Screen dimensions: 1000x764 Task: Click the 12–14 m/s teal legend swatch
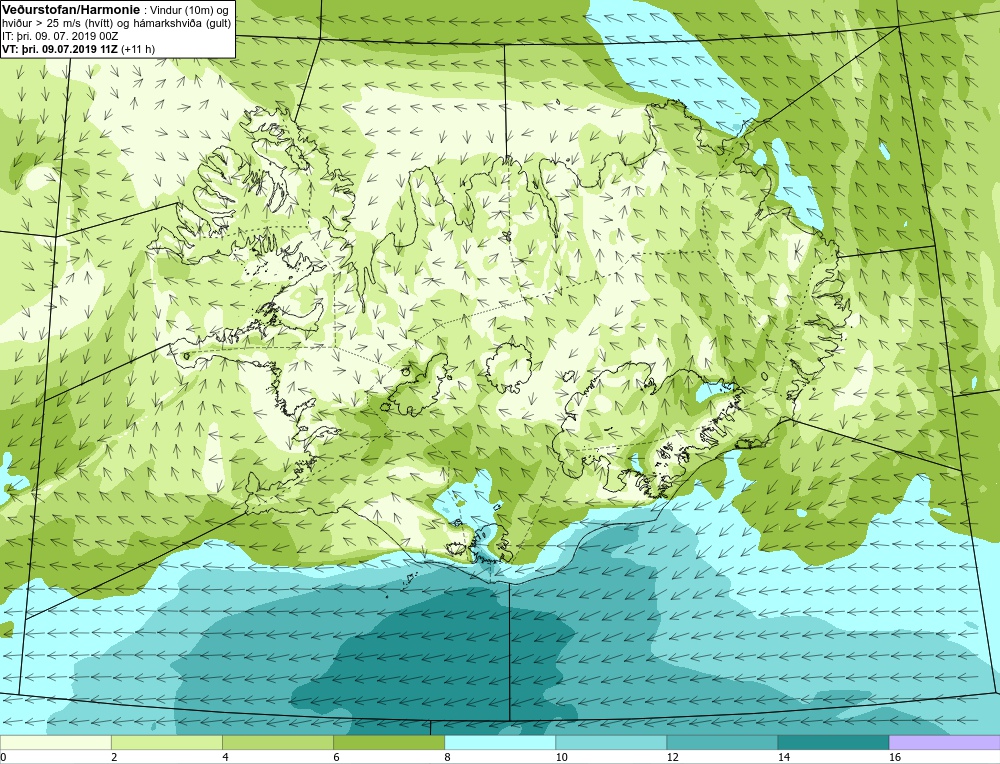(721, 742)
